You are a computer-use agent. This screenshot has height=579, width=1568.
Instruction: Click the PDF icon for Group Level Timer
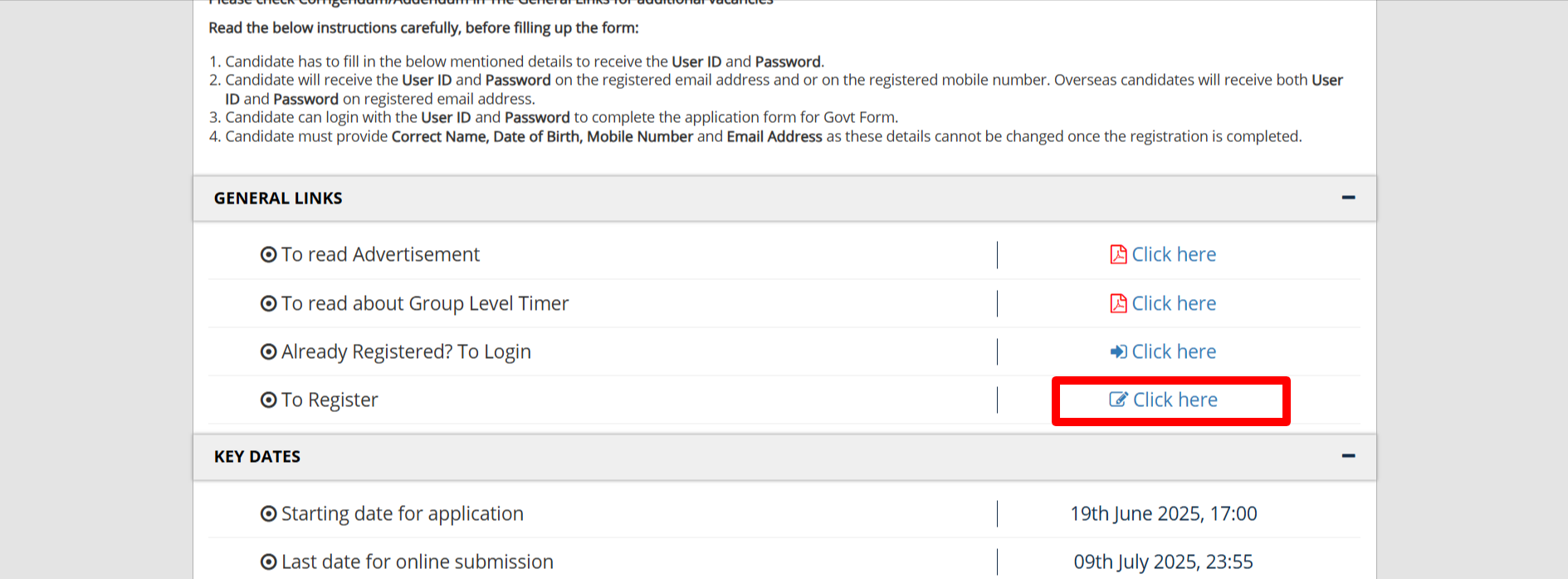1118,303
